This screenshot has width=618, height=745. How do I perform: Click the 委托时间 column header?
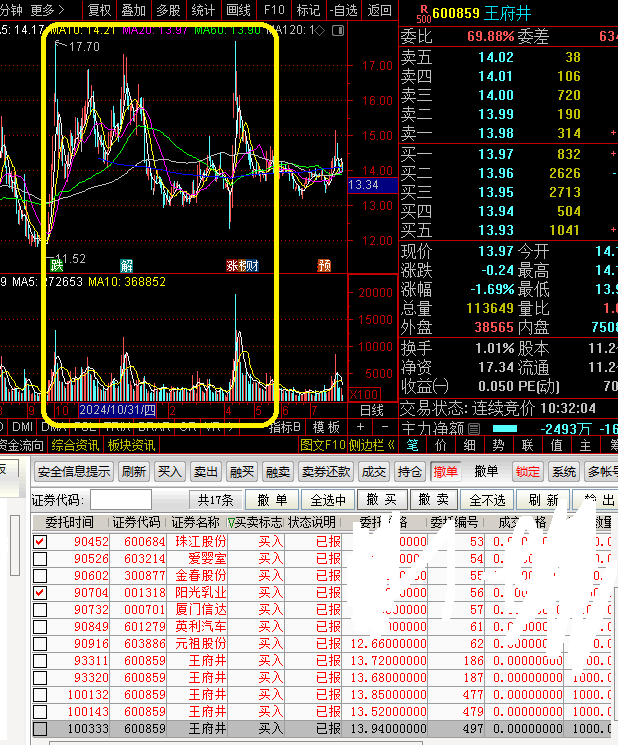click(x=69, y=523)
